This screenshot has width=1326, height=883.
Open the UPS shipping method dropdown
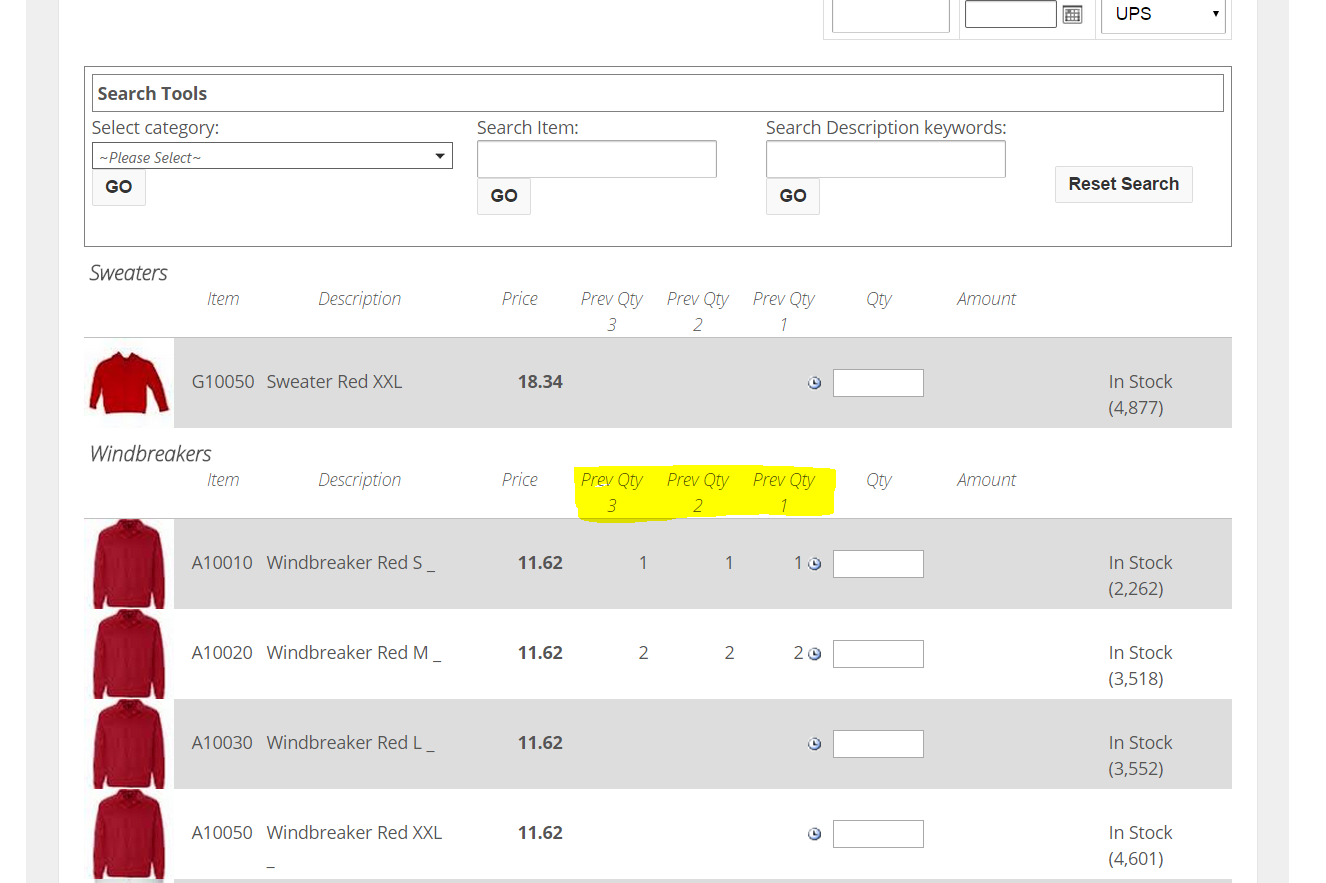tap(1163, 15)
